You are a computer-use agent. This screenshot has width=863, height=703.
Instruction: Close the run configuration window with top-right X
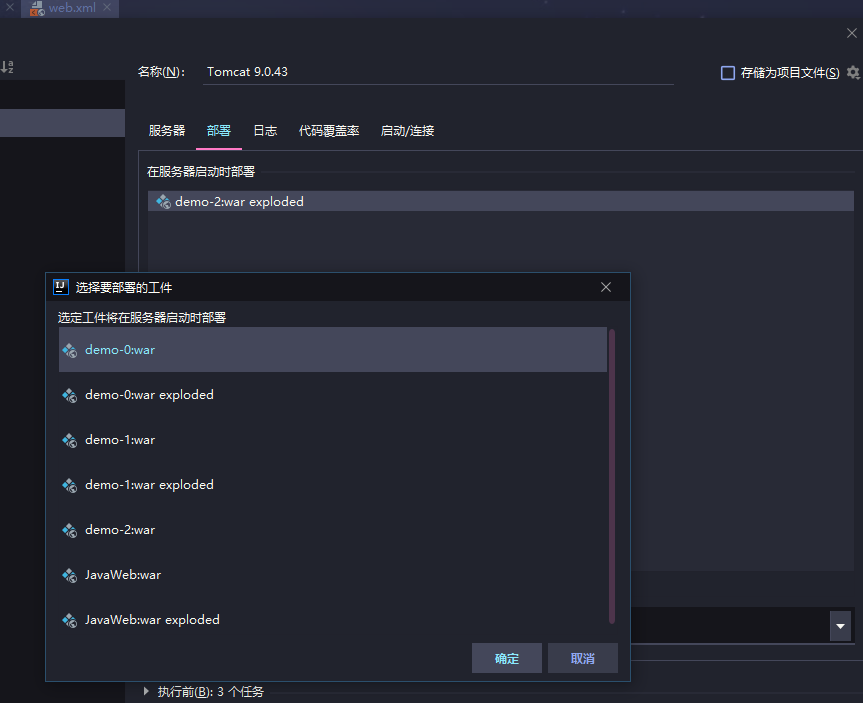click(x=851, y=34)
